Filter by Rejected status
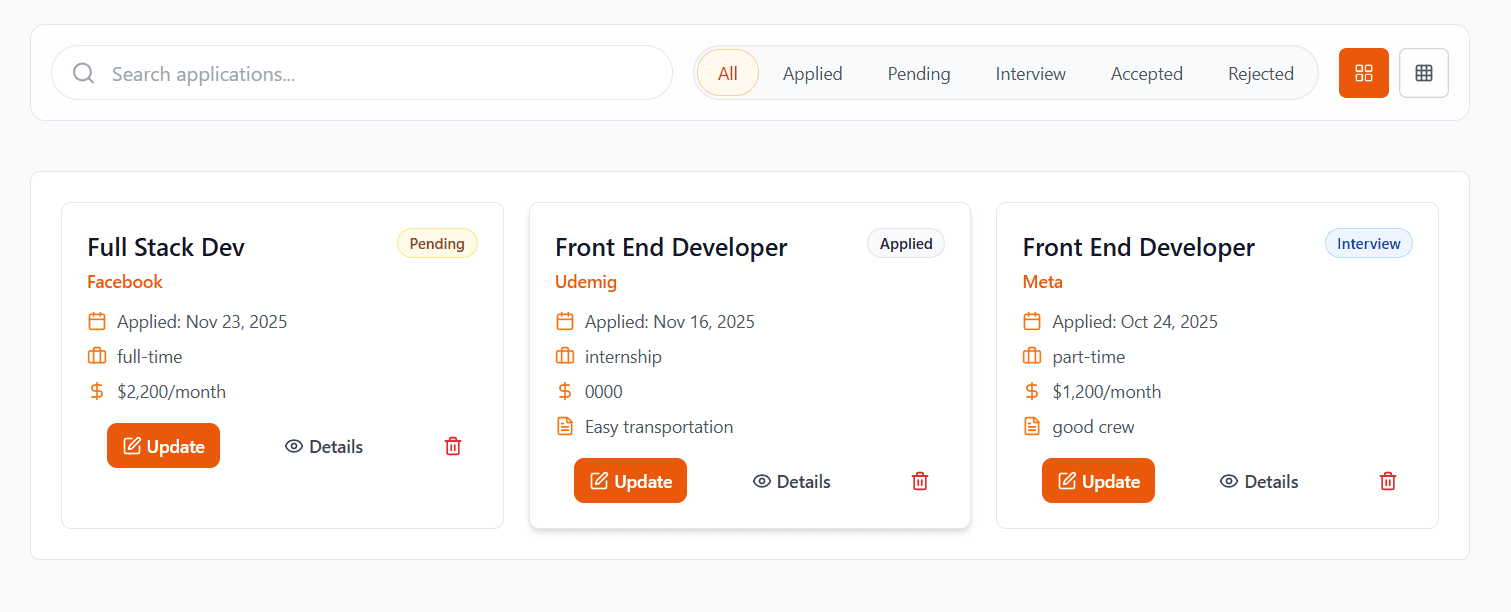Image resolution: width=1511 pixels, height=612 pixels. pyautogui.click(x=1261, y=73)
